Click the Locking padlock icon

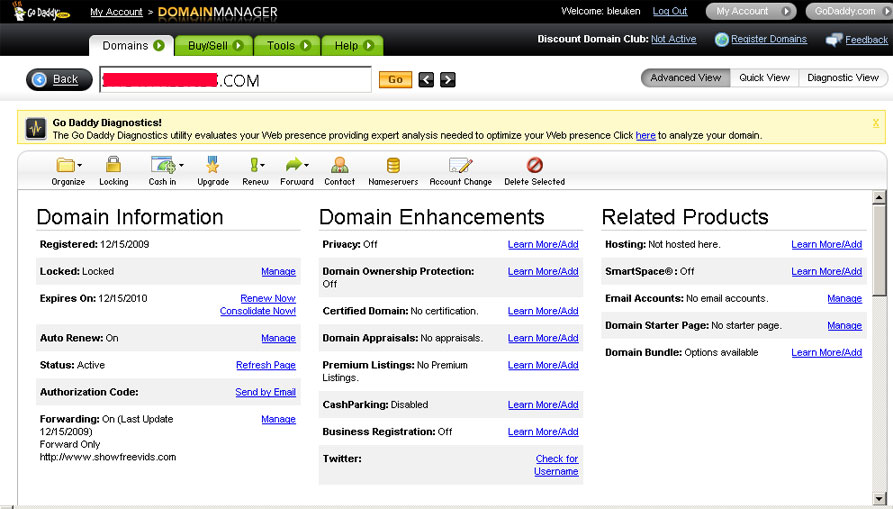coord(113,165)
